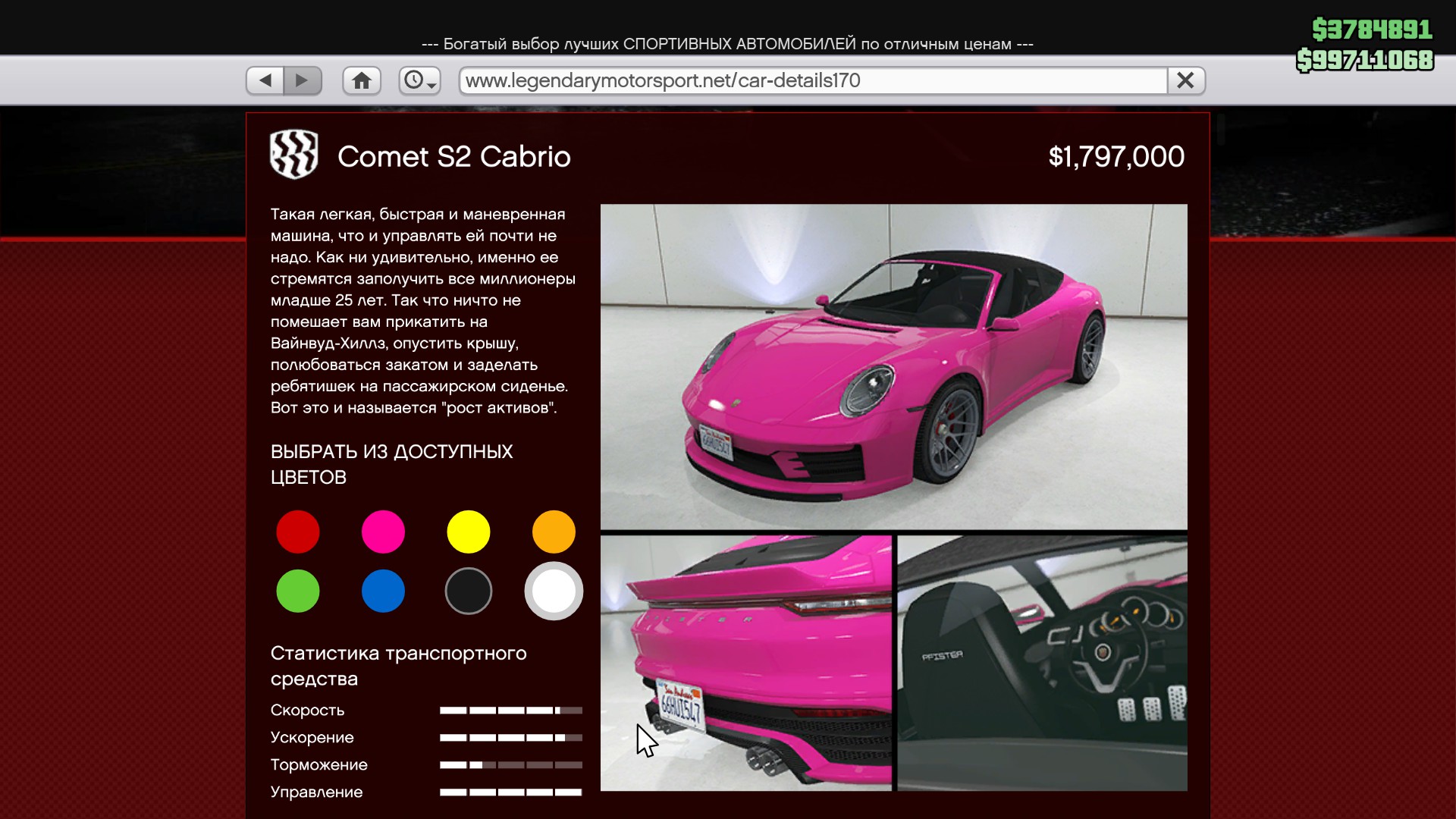Pick the blue car color
The width and height of the screenshot is (1456, 819).
point(383,591)
